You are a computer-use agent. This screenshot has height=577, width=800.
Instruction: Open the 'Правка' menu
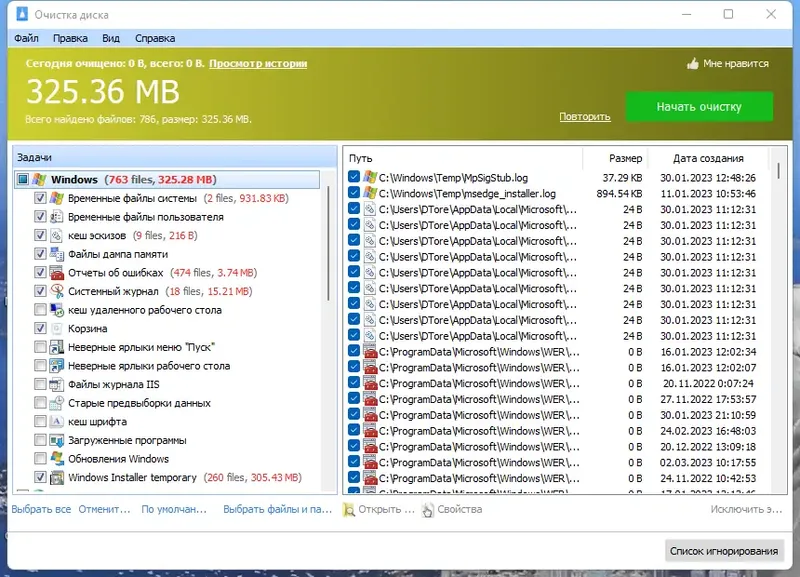[70, 38]
